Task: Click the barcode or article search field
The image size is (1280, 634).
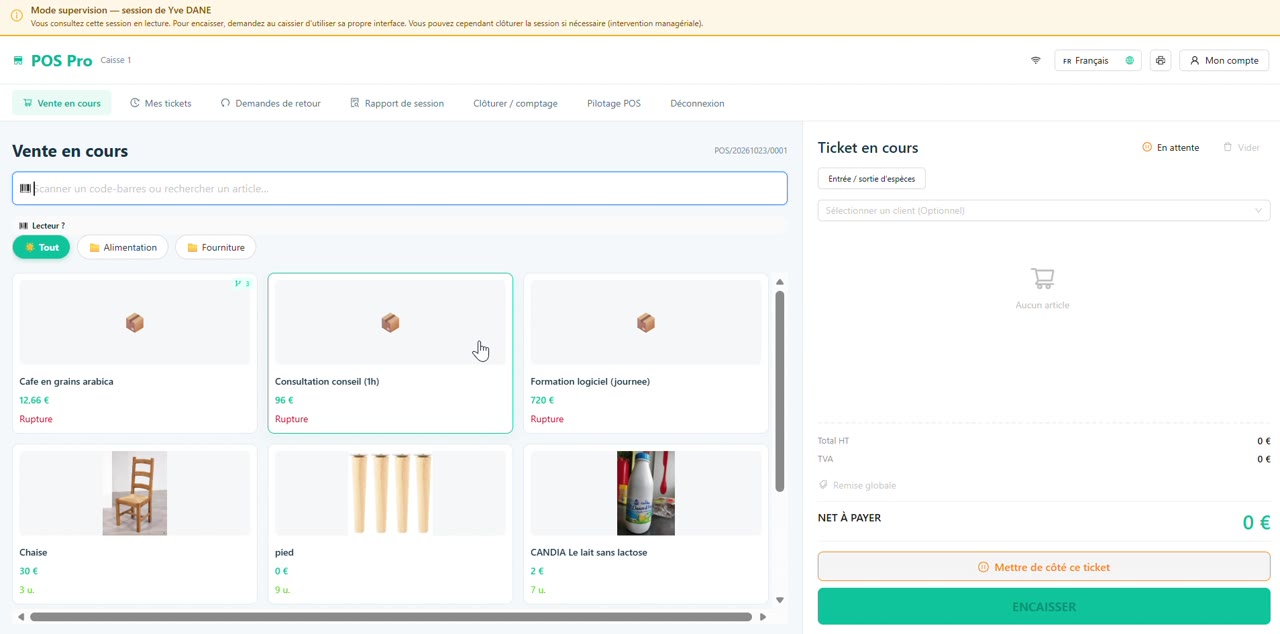Action: [x=400, y=188]
